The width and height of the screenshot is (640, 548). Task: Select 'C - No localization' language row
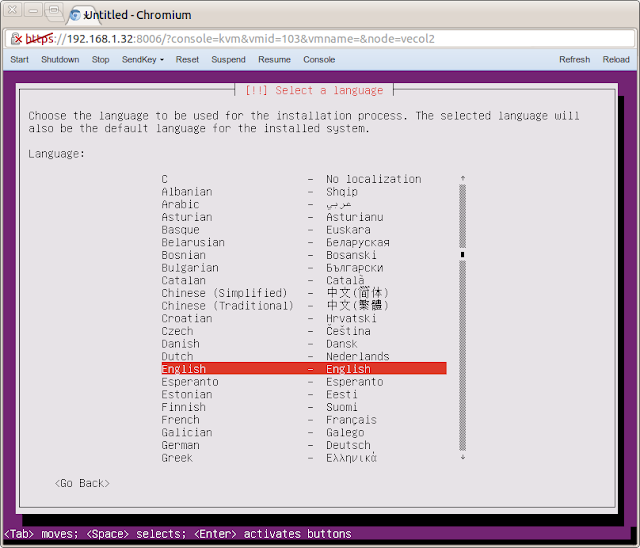(x=304, y=179)
